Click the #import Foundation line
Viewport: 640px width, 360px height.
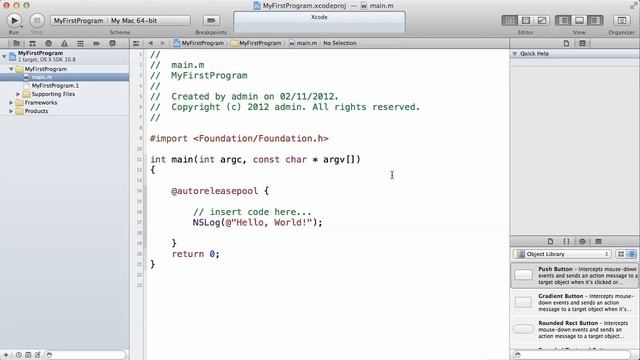pos(239,139)
